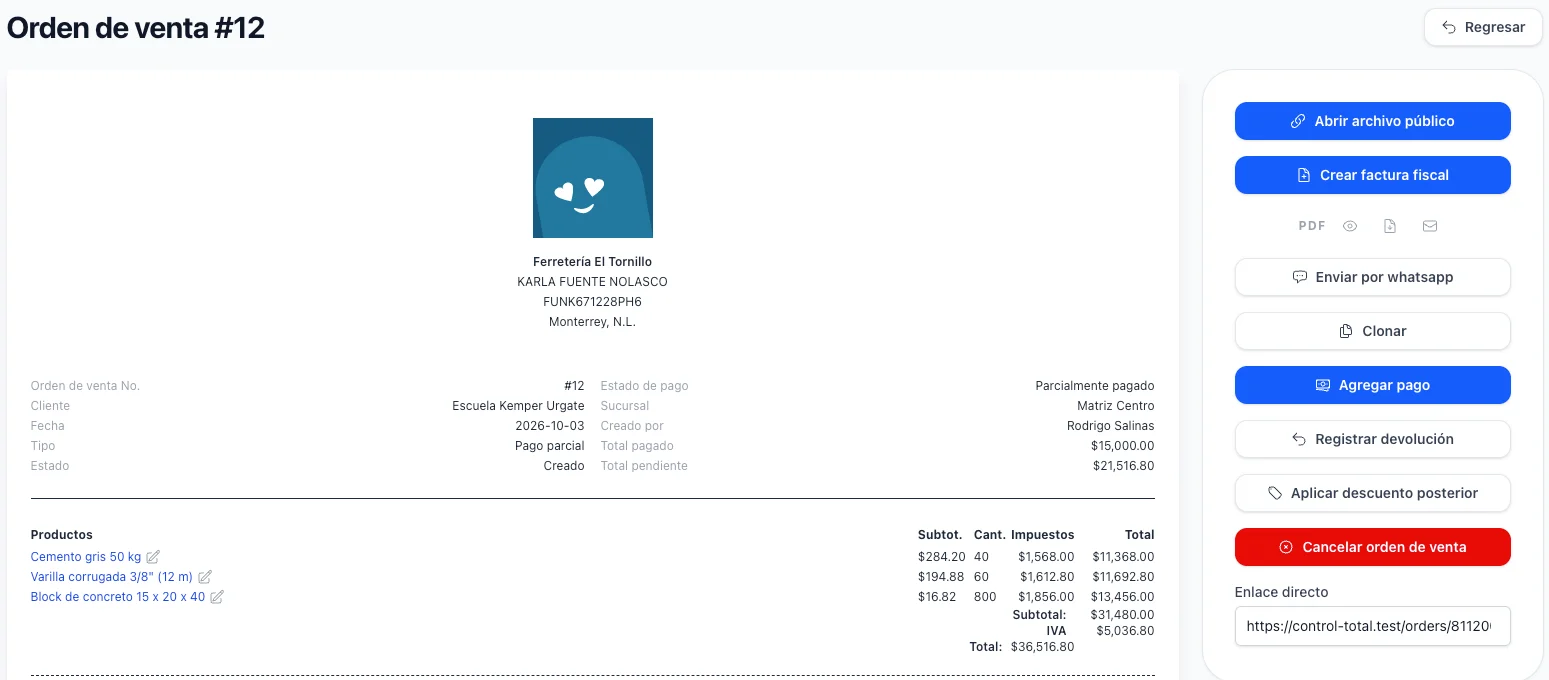
Task: Click the branch name Matriz Centro
Action: pyautogui.click(x=1116, y=406)
